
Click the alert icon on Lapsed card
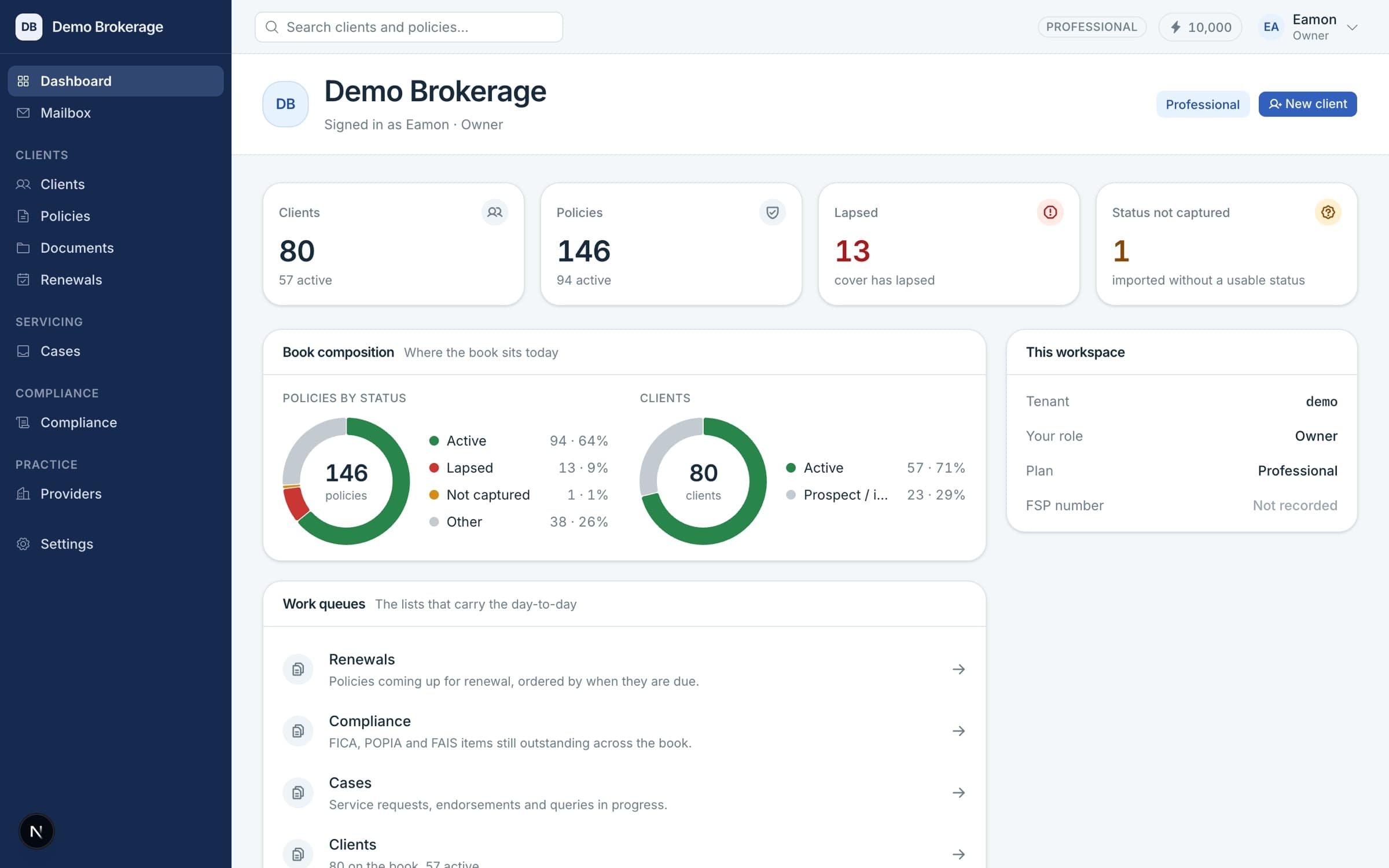click(1050, 212)
